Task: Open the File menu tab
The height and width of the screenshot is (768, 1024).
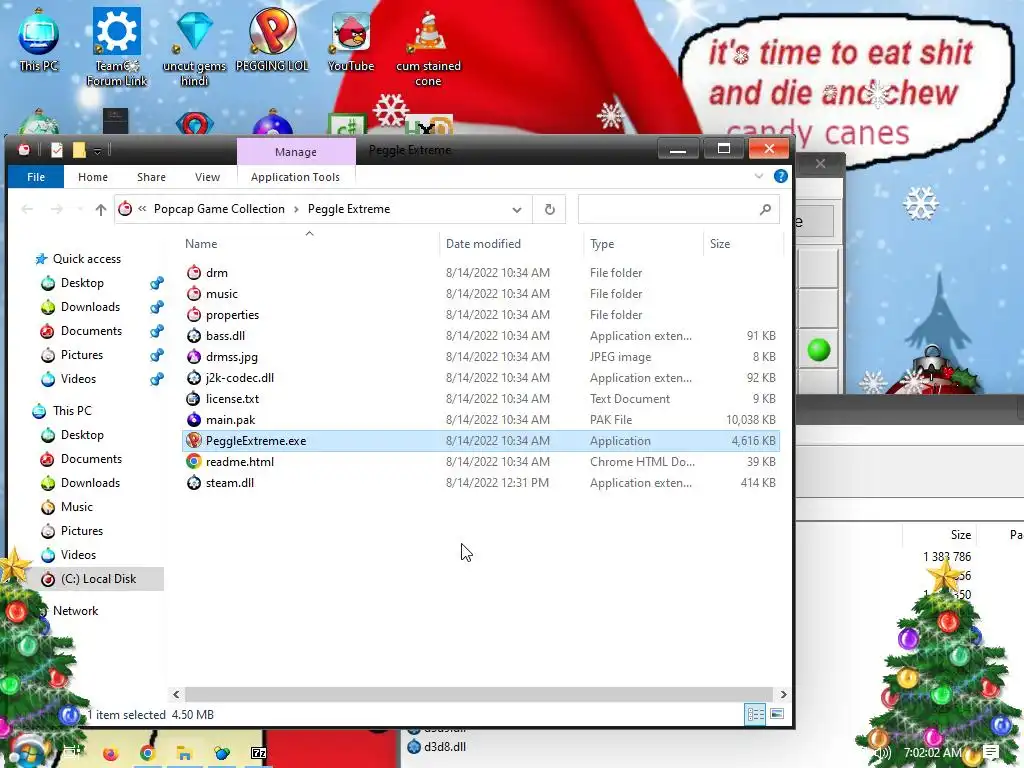Action: (36, 177)
